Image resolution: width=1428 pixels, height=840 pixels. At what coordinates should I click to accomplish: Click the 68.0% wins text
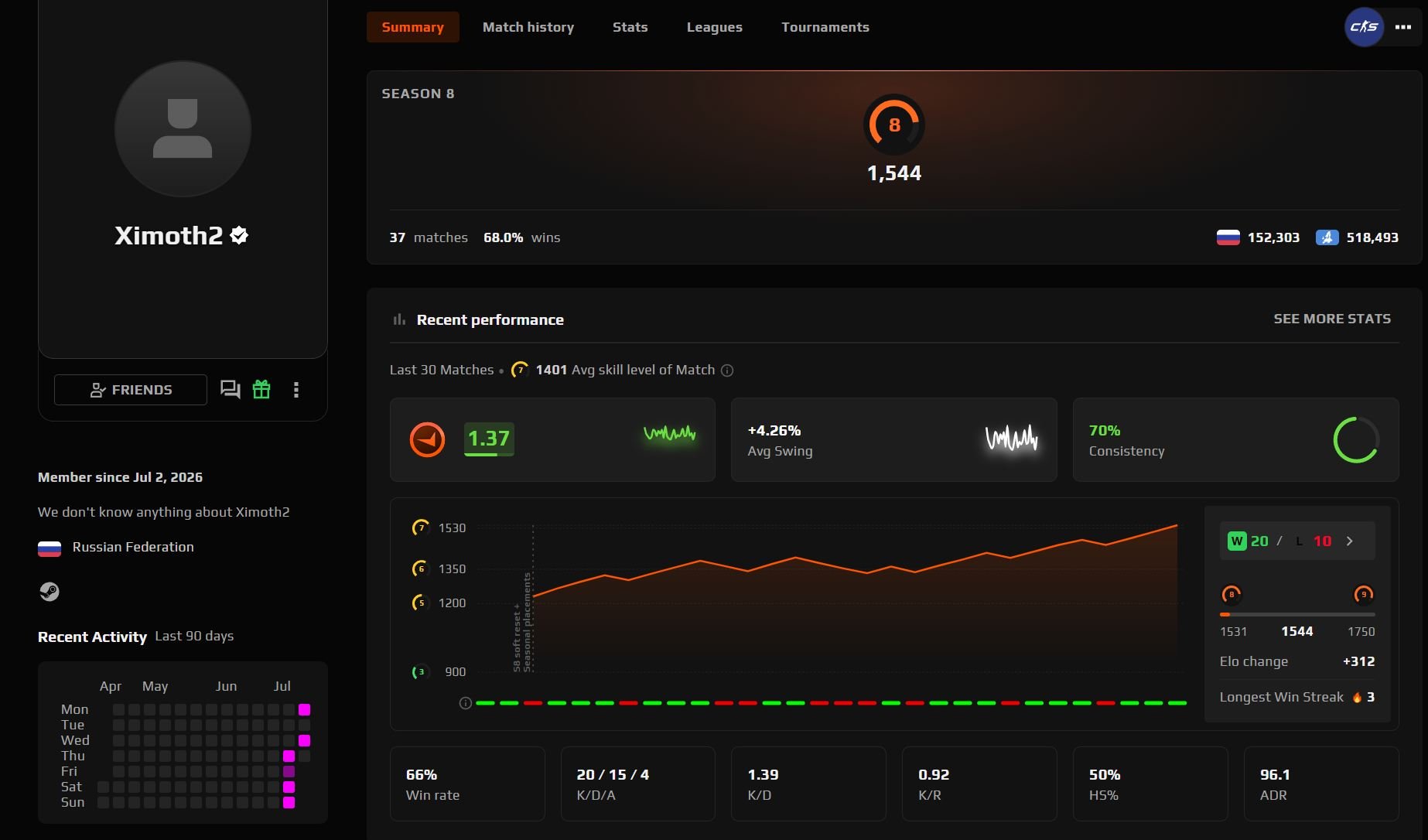[x=522, y=237]
